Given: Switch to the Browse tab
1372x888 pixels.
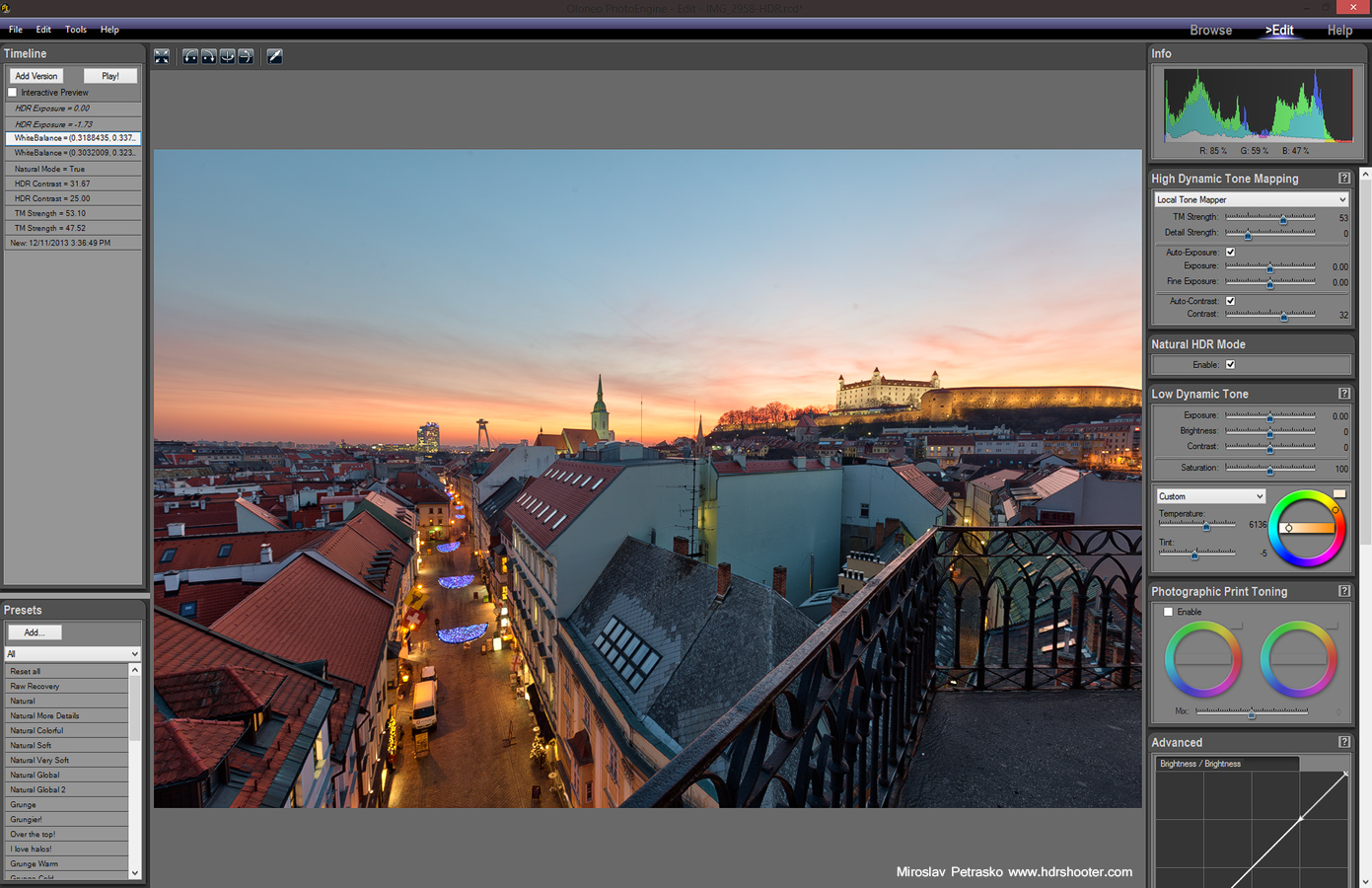Looking at the screenshot, I should tap(1210, 31).
